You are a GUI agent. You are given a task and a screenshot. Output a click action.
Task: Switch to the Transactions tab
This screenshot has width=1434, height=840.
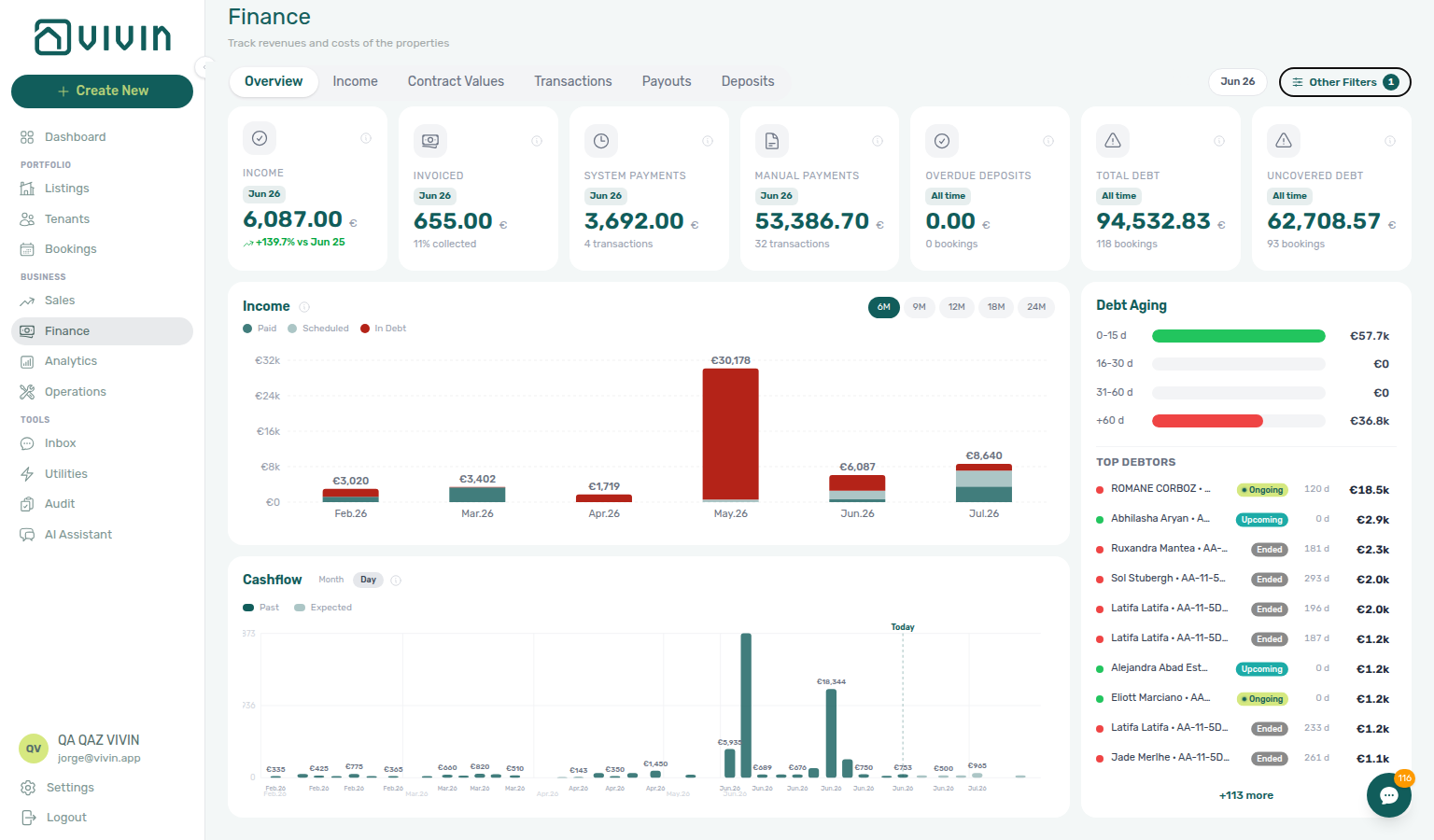point(573,81)
